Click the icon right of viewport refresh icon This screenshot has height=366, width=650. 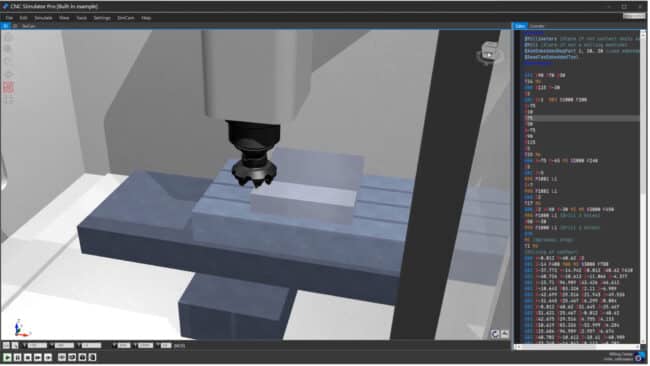tap(505, 334)
